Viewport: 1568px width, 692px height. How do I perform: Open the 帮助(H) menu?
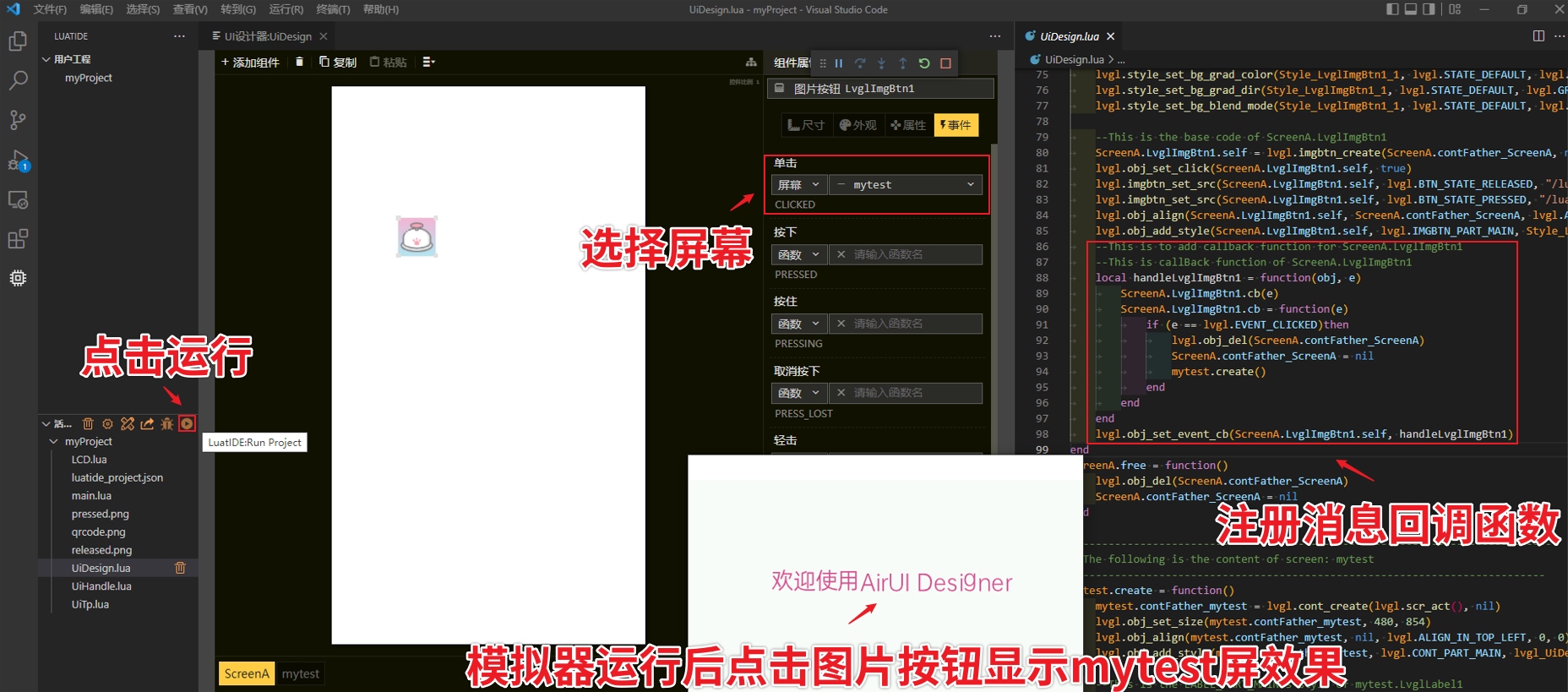(x=380, y=9)
